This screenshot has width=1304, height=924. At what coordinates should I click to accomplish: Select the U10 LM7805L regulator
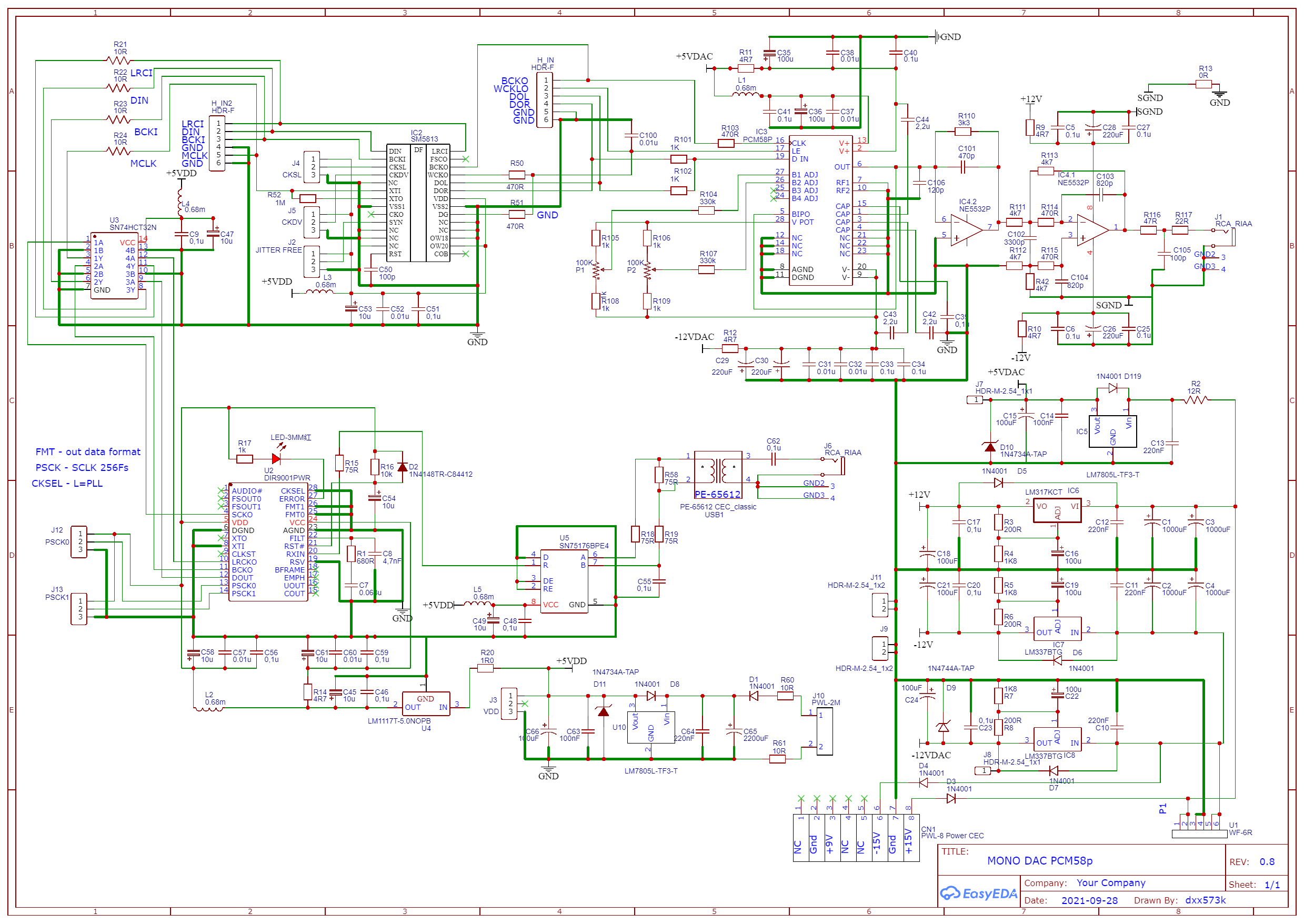click(651, 727)
